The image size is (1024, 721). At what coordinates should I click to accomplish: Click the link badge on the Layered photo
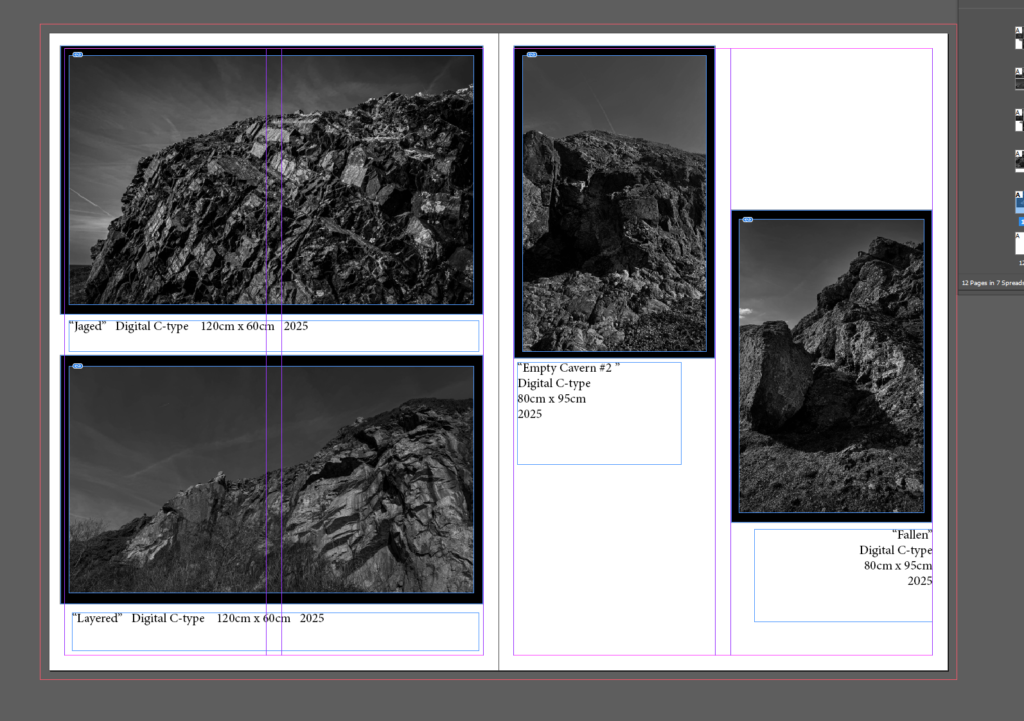pos(78,366)
